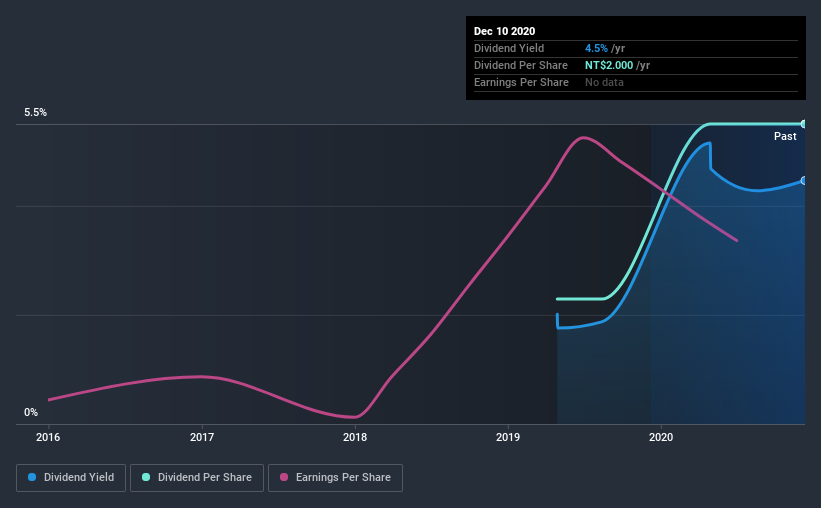
Task: Click the 4.5% Dividend Yield tooltip value
Action: [596, 48]
